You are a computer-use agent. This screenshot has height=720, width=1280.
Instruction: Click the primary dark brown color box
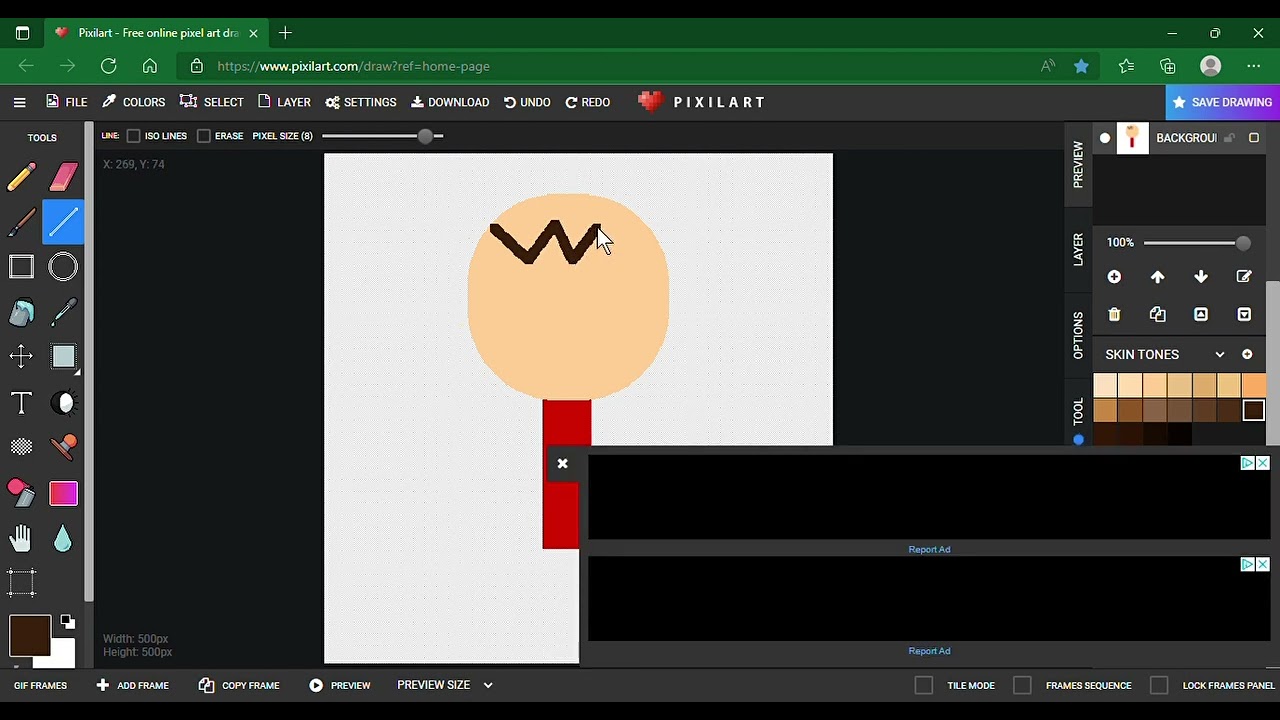click(30, 636)
